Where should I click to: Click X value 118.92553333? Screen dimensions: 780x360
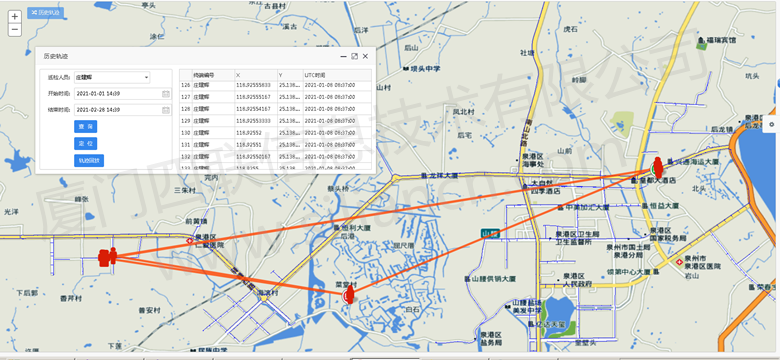pyautogui.click(x=253, y=120)
